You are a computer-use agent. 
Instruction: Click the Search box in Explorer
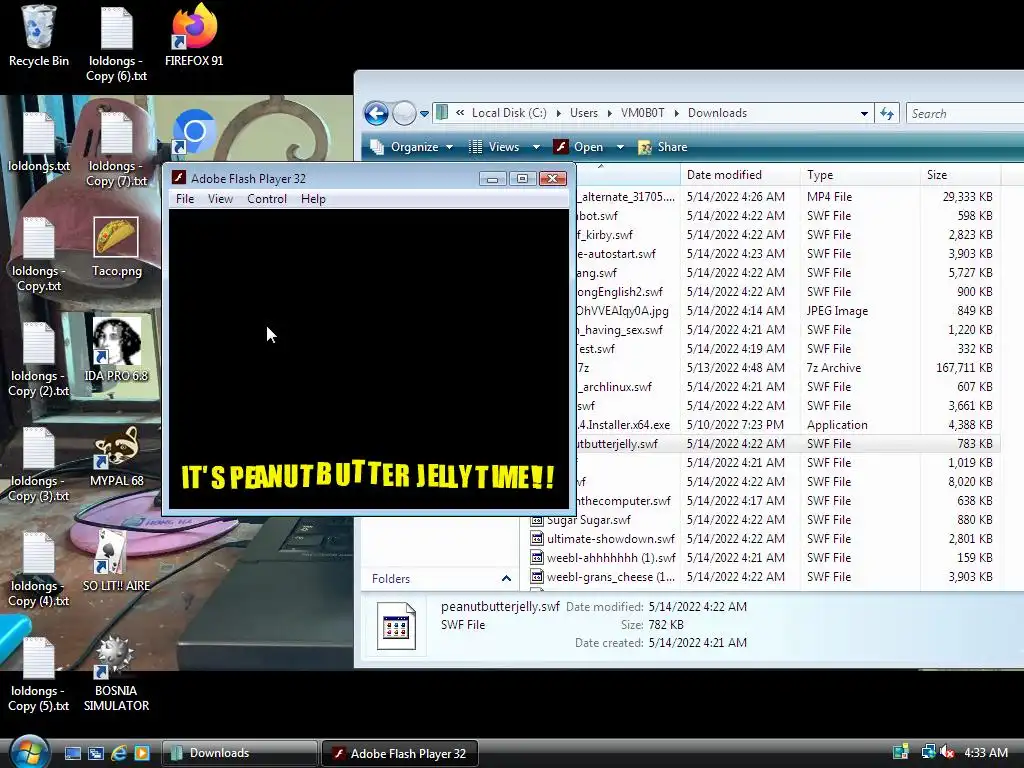click(x=965, y=114)
